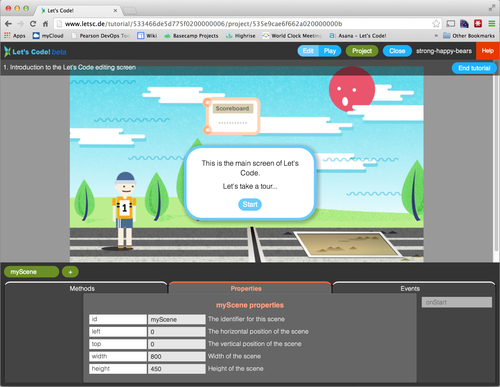Open Highrise bookmark
500x387 pixels.
point(241,36)
